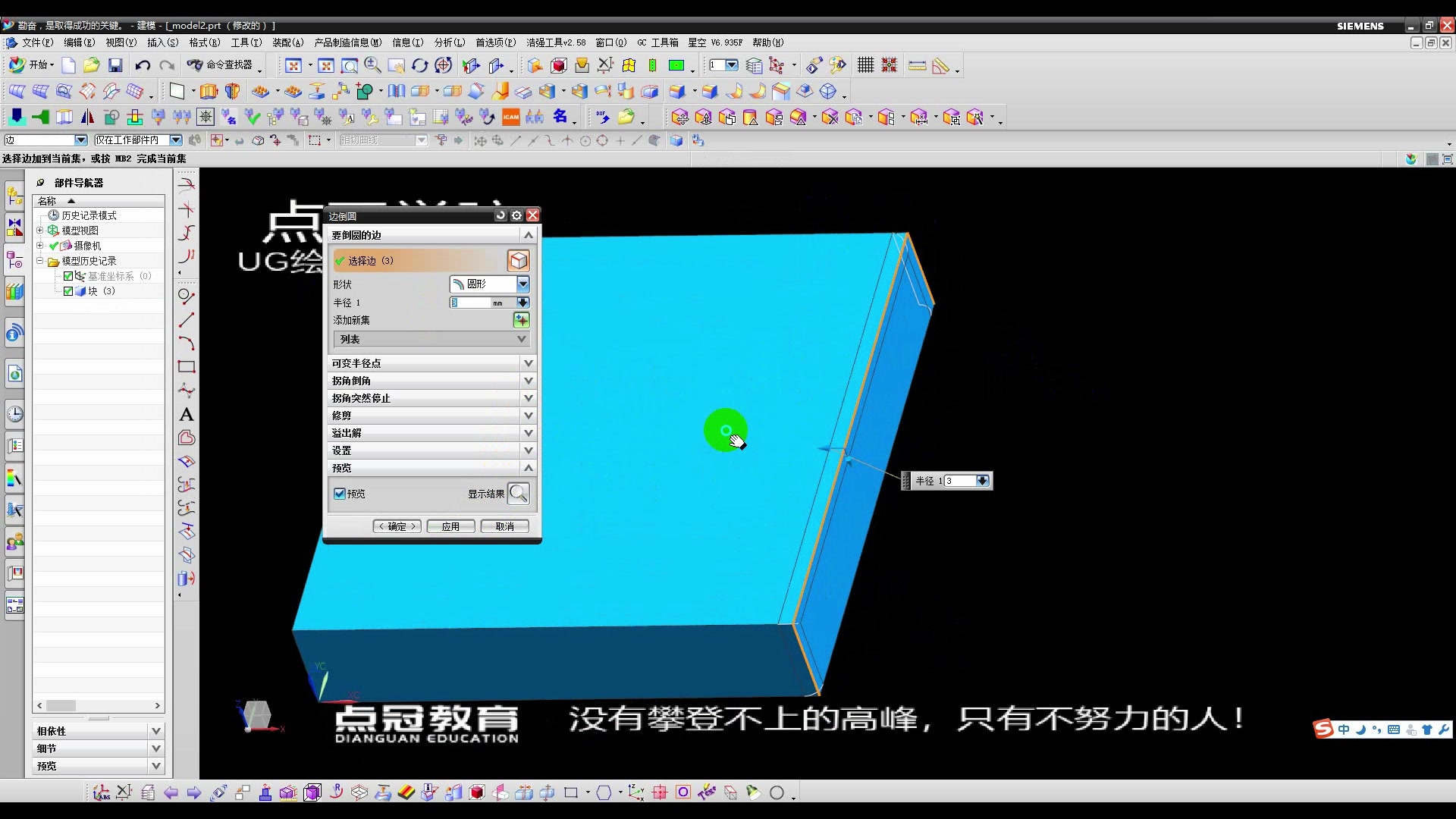Click the Text 'A' sketch tool

(187, 415)
